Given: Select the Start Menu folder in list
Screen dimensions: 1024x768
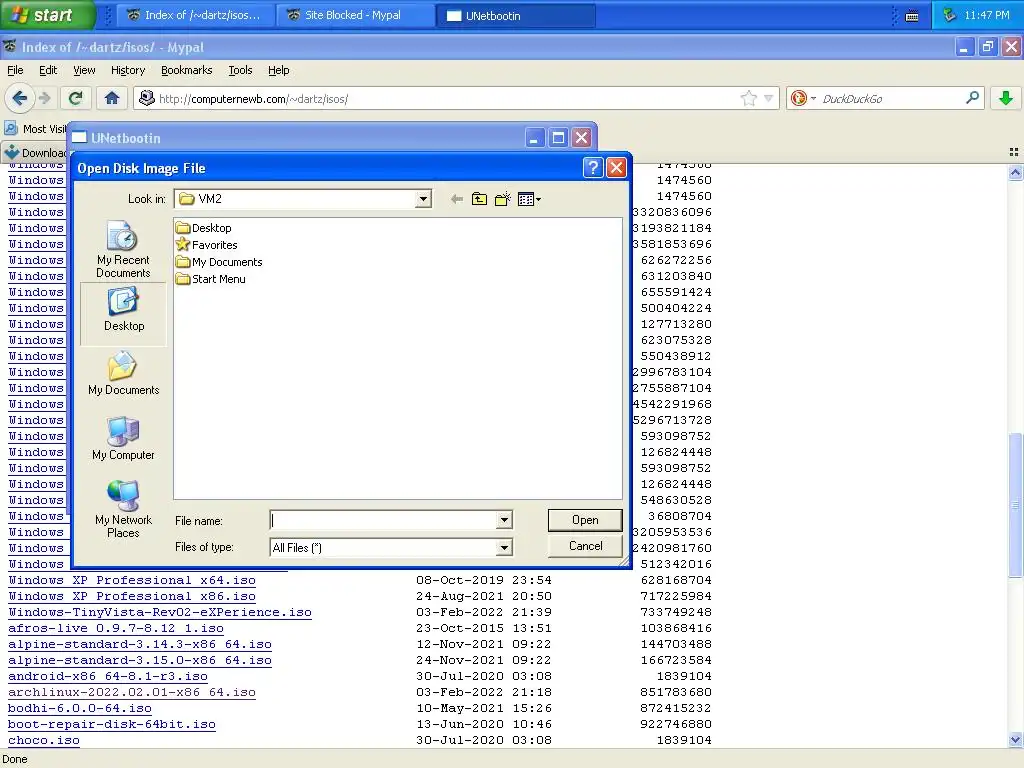Looking at the screenshot, I should pos(211,279).
